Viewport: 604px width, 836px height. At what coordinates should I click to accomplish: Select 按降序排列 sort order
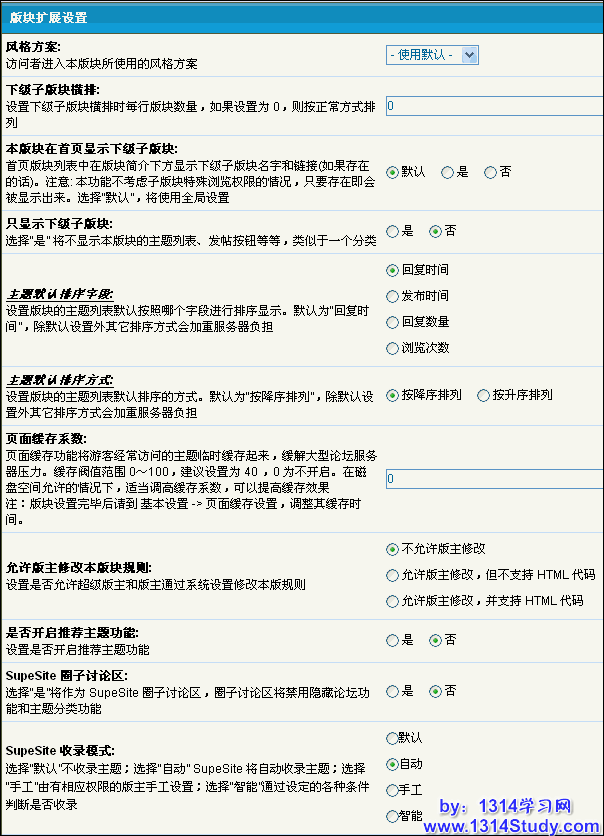point(393,395)
